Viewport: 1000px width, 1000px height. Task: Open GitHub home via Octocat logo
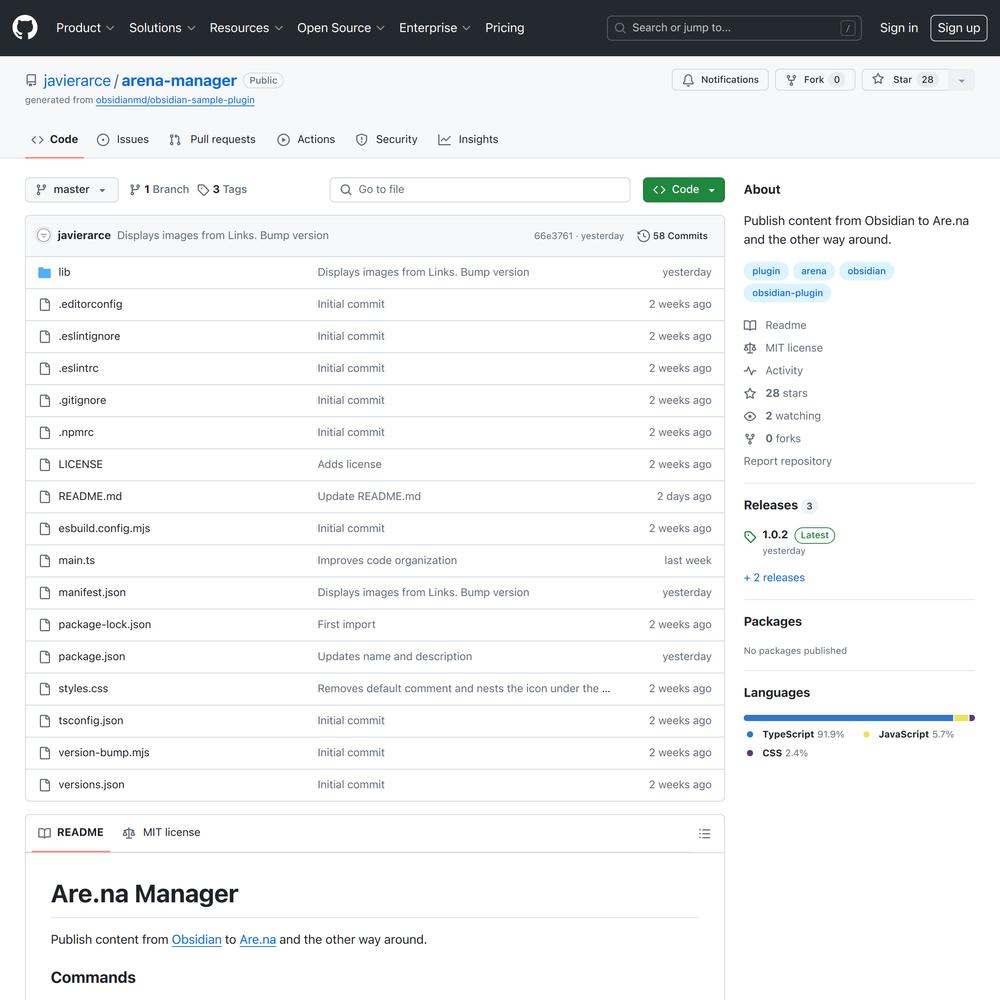coord(25,27)
